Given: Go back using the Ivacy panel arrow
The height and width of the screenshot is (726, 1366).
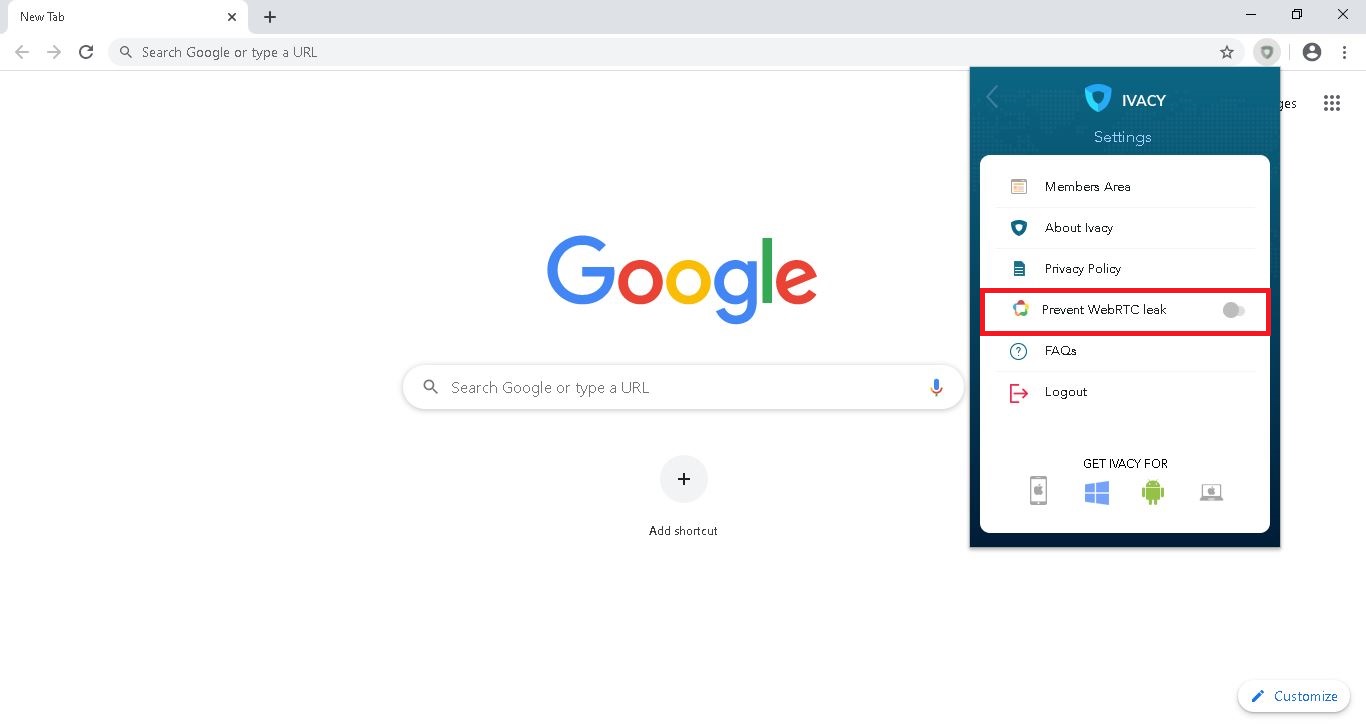Looking at the screenshot, I should coord(992,97).
